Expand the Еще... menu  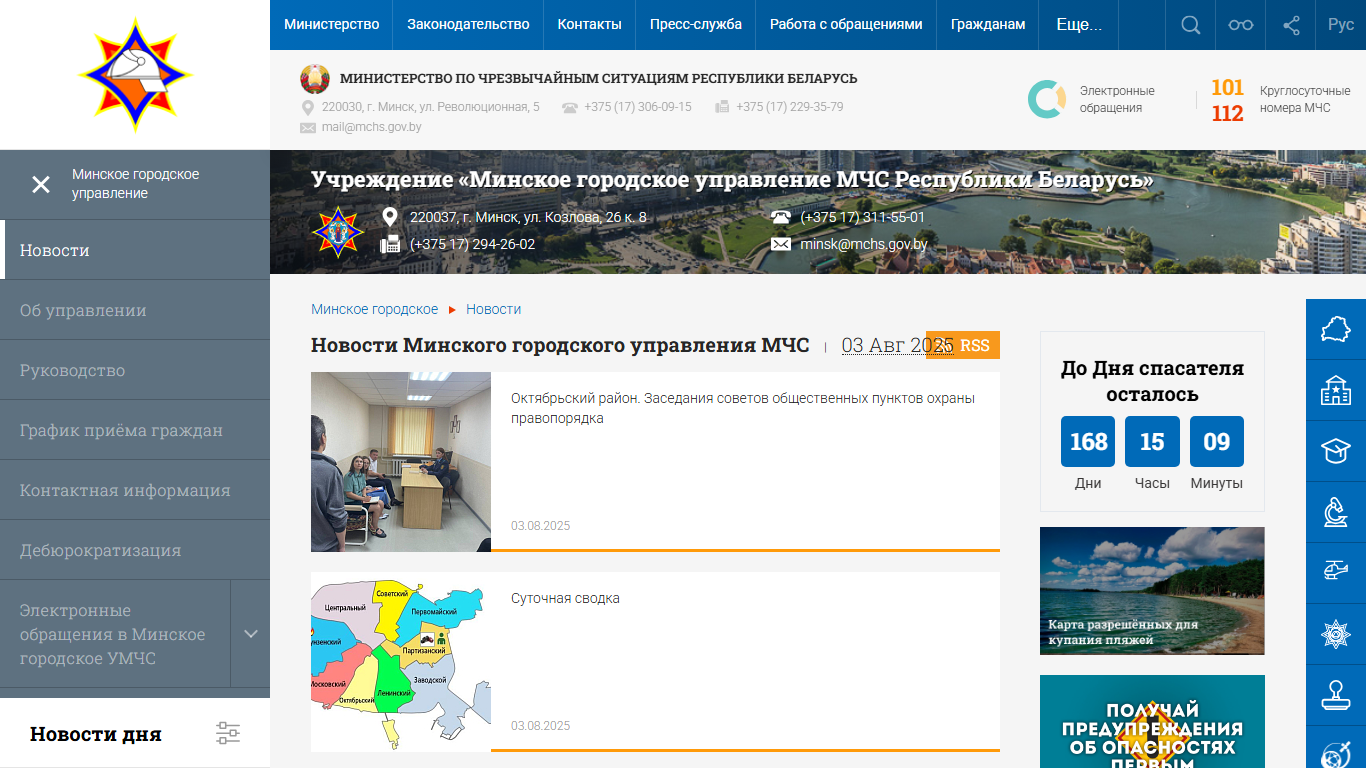(x=1079, y=25)
